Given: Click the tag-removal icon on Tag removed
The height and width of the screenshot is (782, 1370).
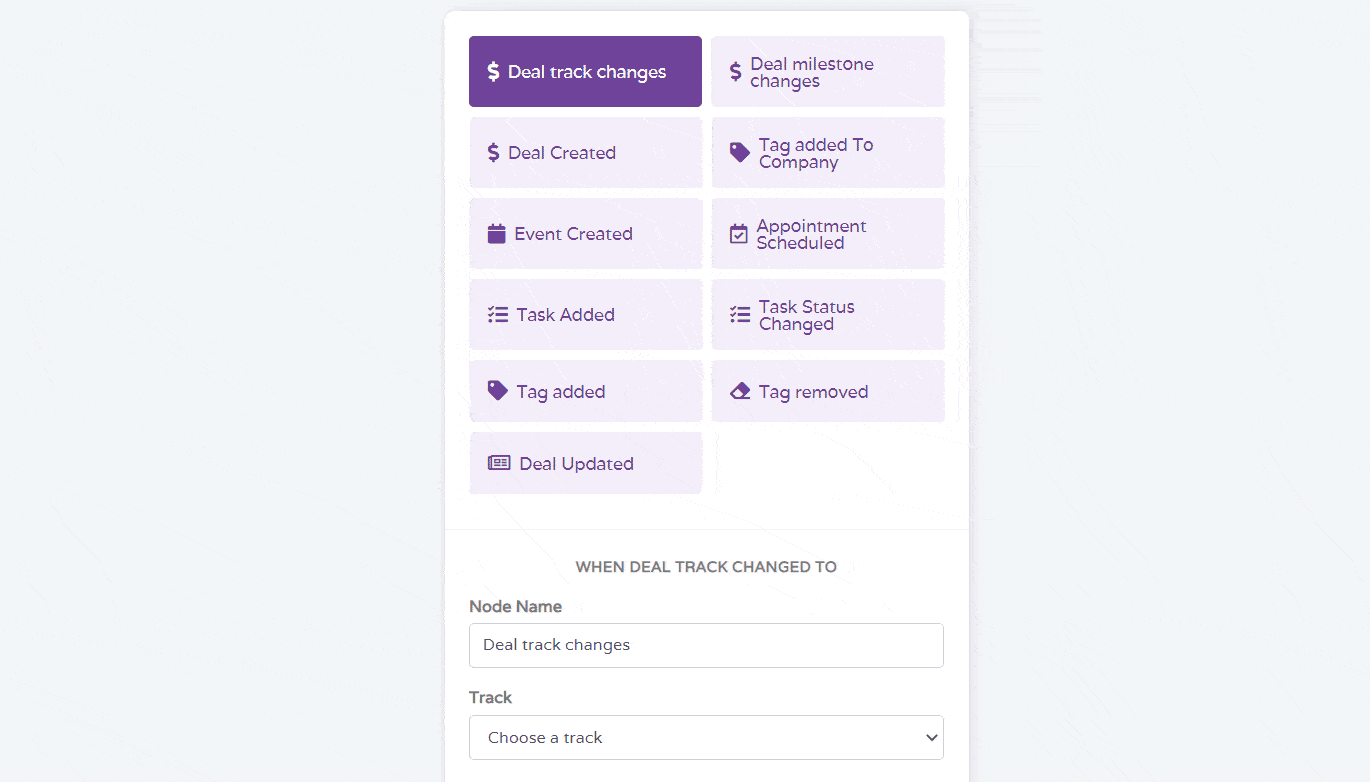Looking at the screenshot, I should [739, 391].
